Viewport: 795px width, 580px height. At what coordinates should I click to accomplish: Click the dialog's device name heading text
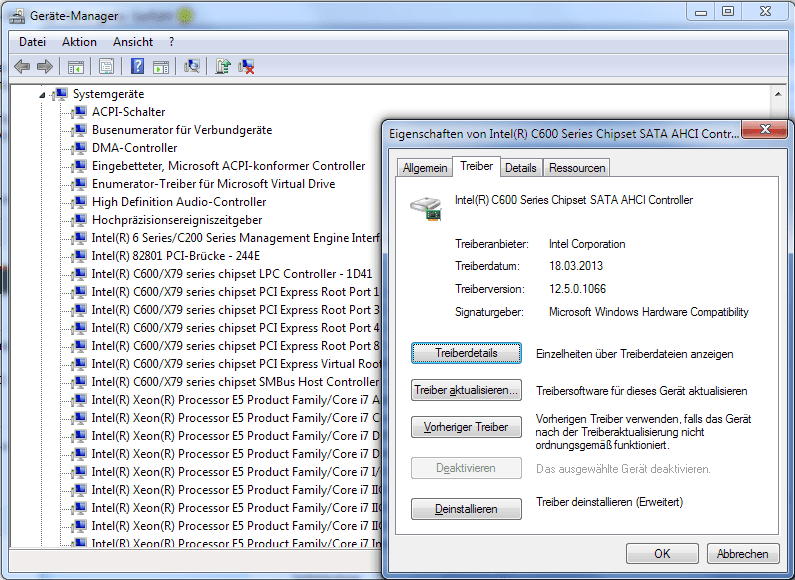pos(574,200)
